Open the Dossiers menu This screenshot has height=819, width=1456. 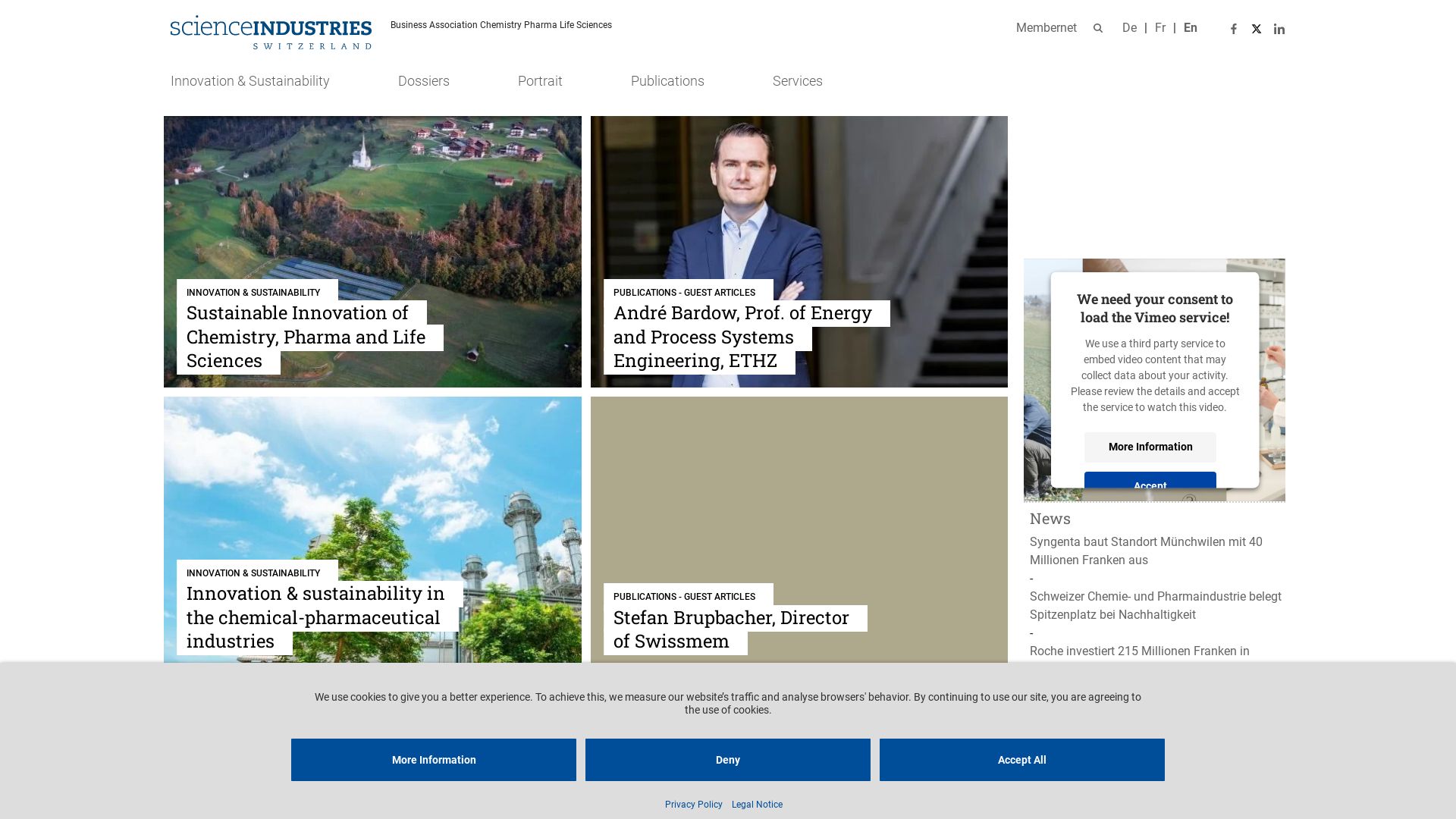click(x=424, y=81)
